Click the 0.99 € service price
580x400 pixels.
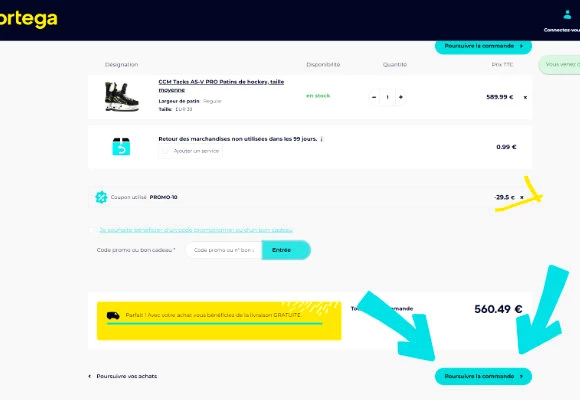(x=506, y=147)
